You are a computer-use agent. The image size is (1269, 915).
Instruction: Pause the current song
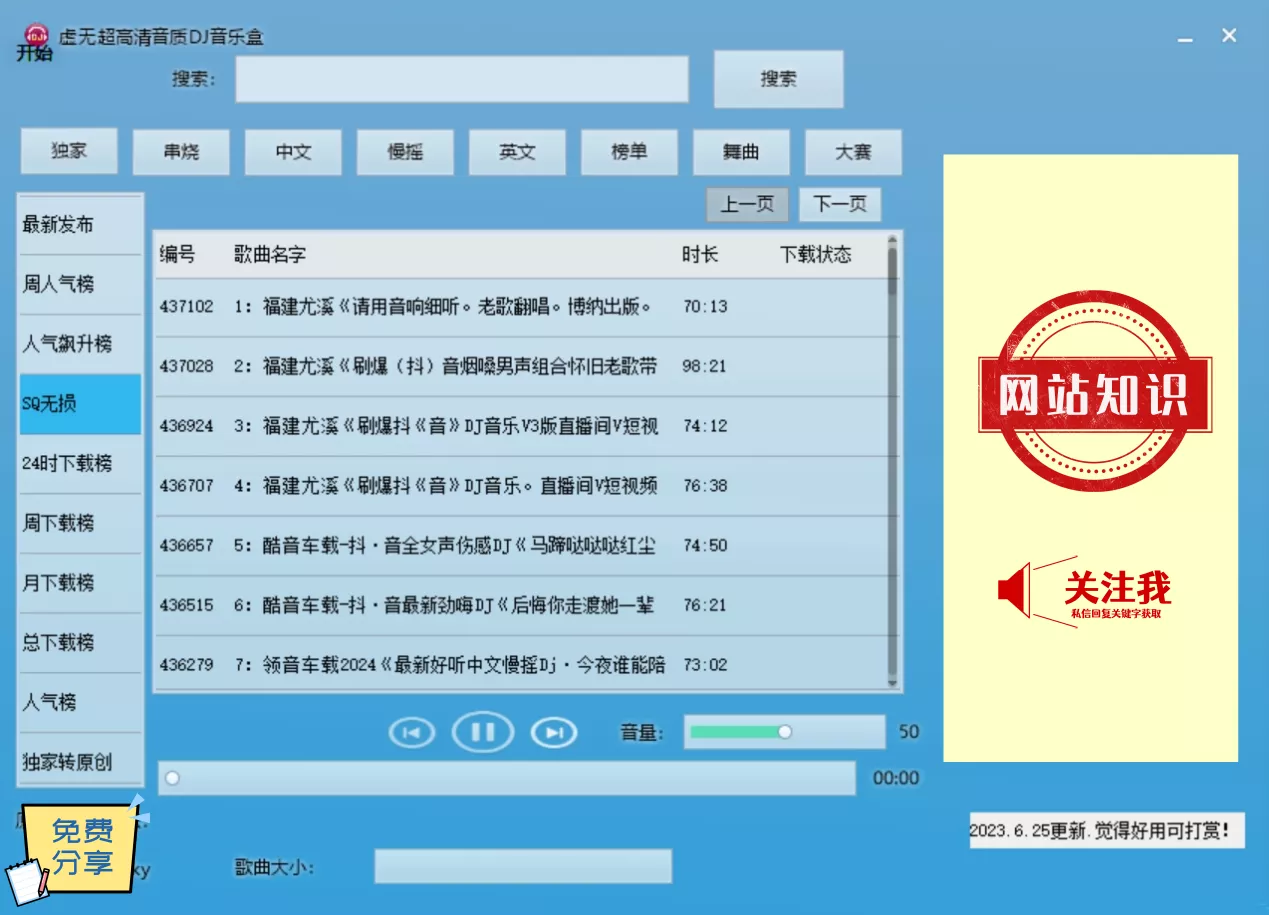click(x=482, y=733)
